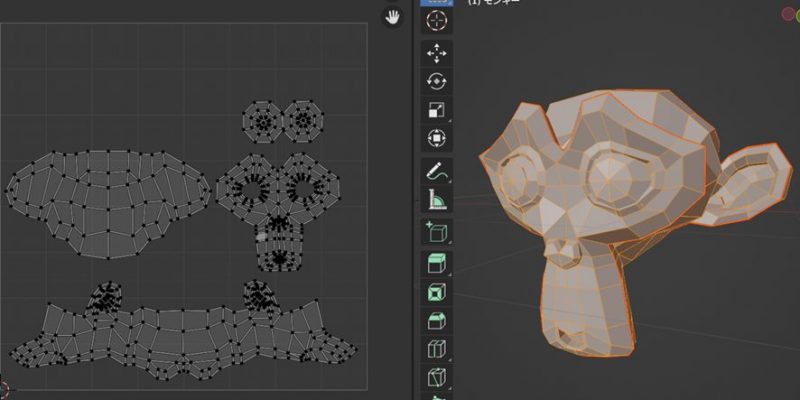Select the Cursor tool

click(436, 21)
